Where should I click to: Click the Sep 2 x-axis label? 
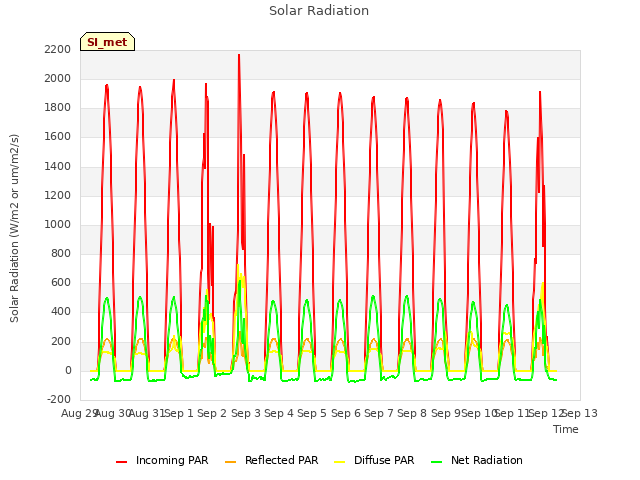tap(212, 413)
